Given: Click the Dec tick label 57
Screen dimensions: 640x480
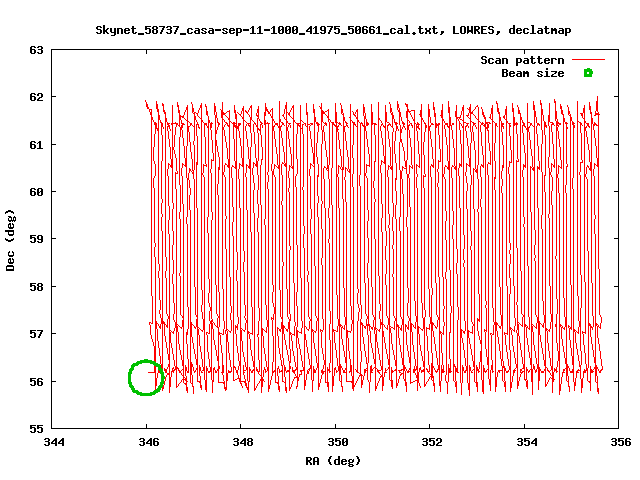Looking at the screenshot, I should coord(36,334).
